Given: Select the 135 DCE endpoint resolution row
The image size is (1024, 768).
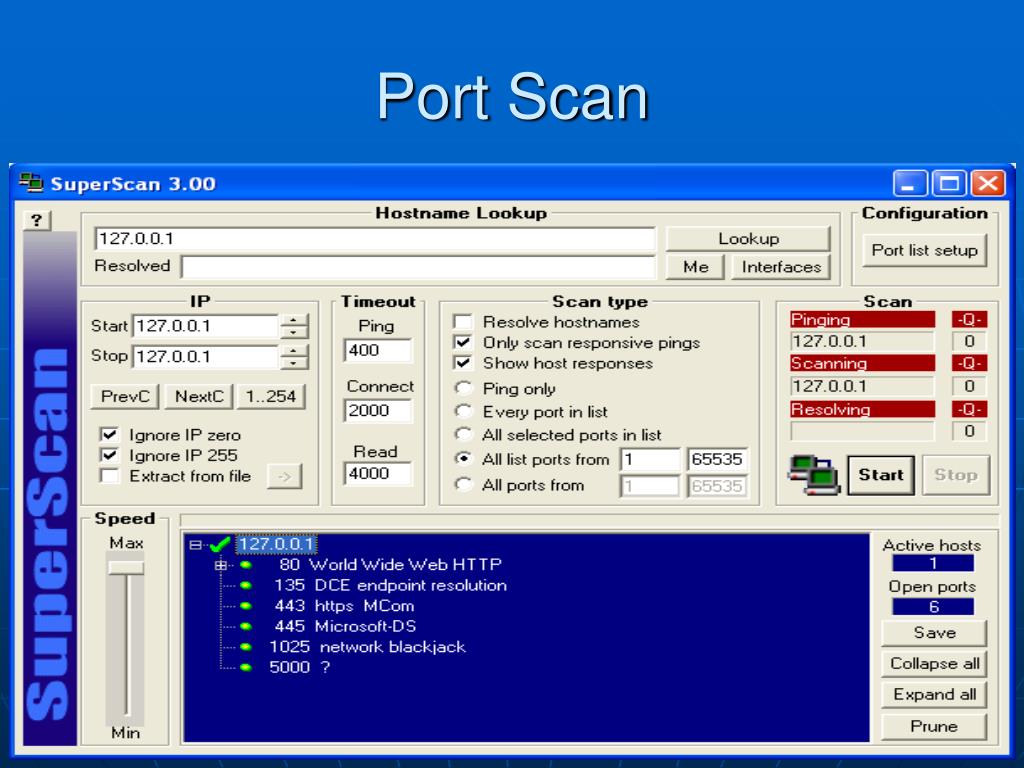Looking at the screenshot, I should point(391,586).
